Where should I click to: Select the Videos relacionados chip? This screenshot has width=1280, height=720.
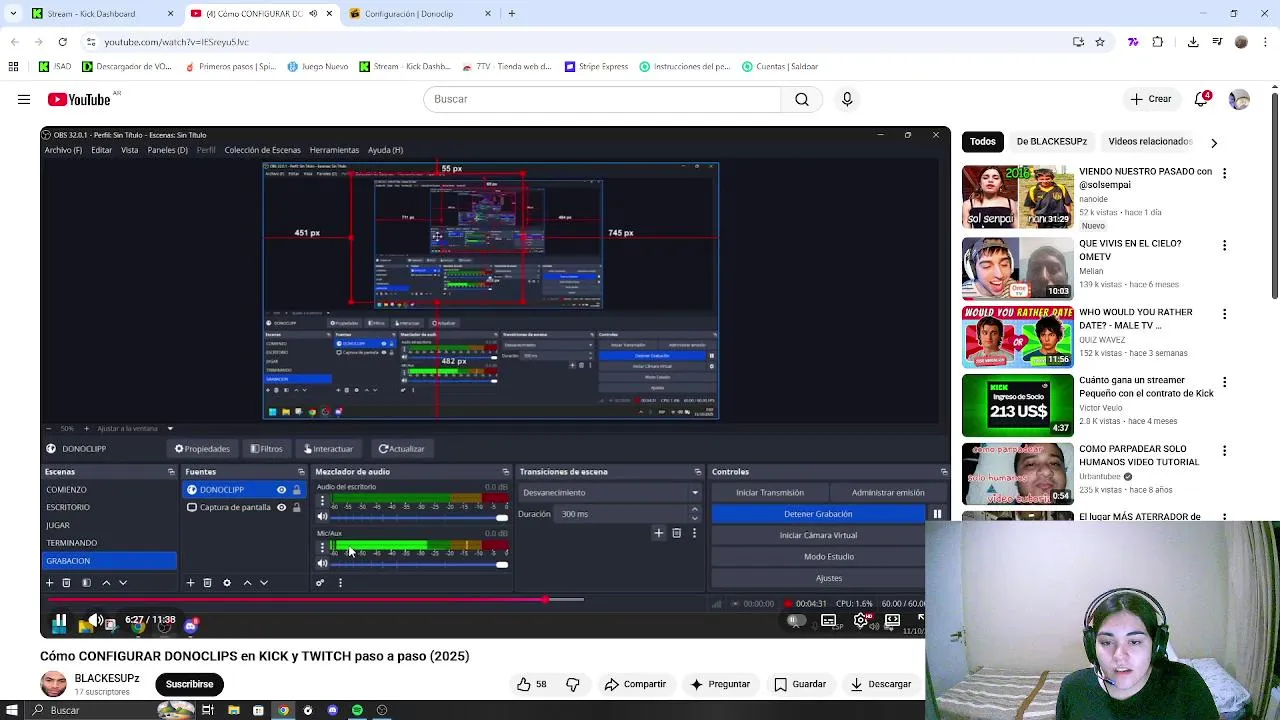pyautogui.click(x=1150, y=142)
